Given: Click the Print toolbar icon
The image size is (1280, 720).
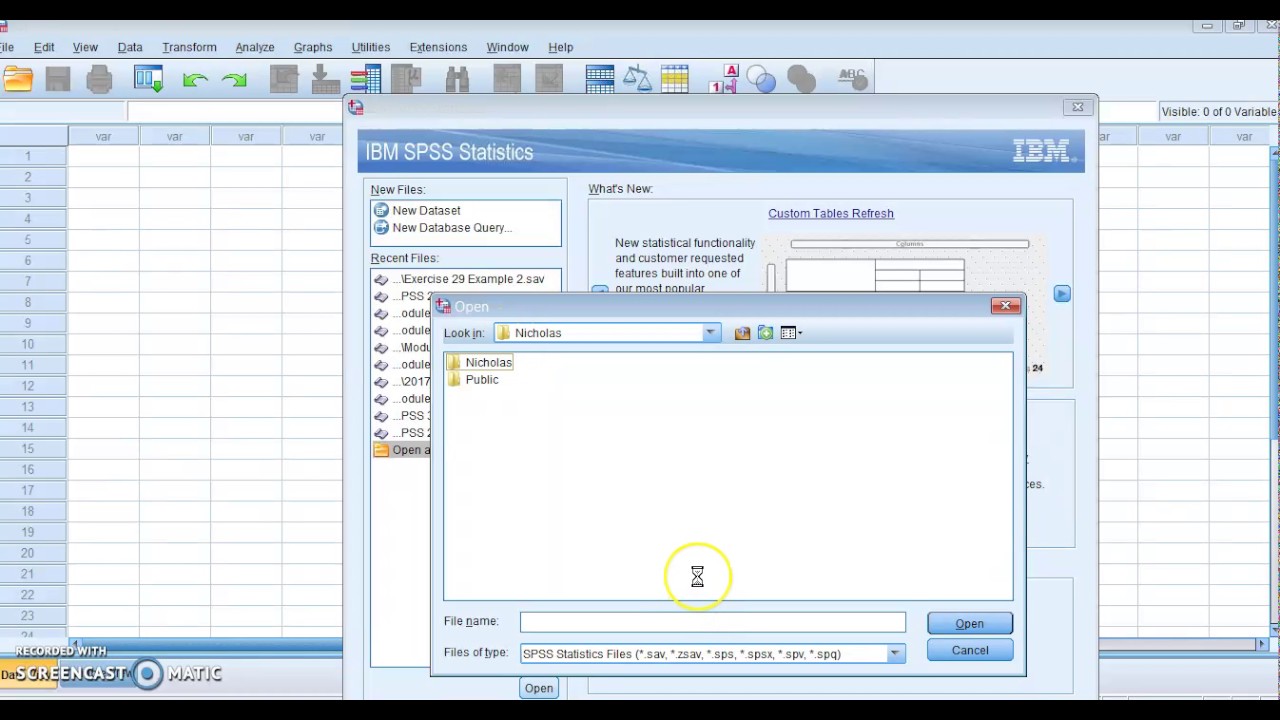Looking at the screenshot, I should point(99,79).
